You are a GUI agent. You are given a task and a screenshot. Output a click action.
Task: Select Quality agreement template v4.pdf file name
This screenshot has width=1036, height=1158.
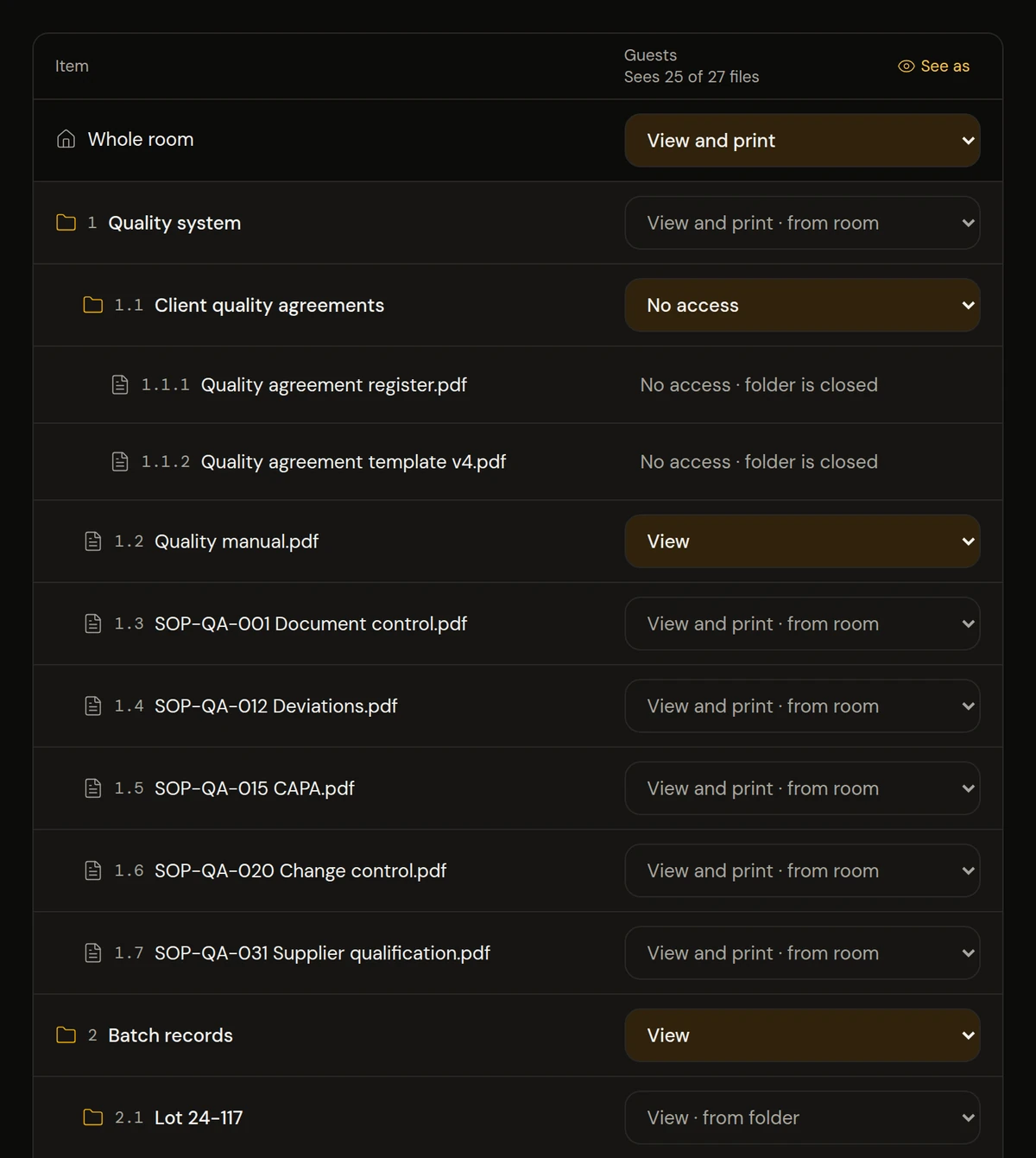coord(354,462)
